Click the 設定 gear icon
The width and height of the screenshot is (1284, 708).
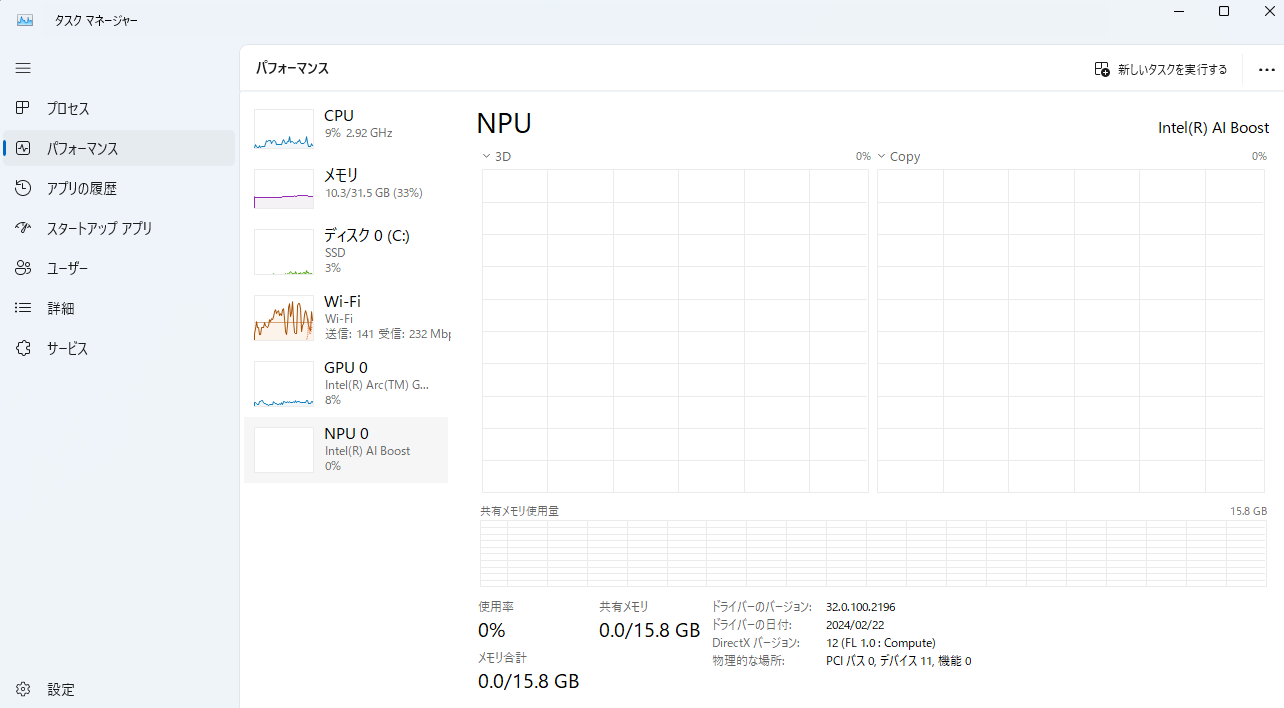23,689
